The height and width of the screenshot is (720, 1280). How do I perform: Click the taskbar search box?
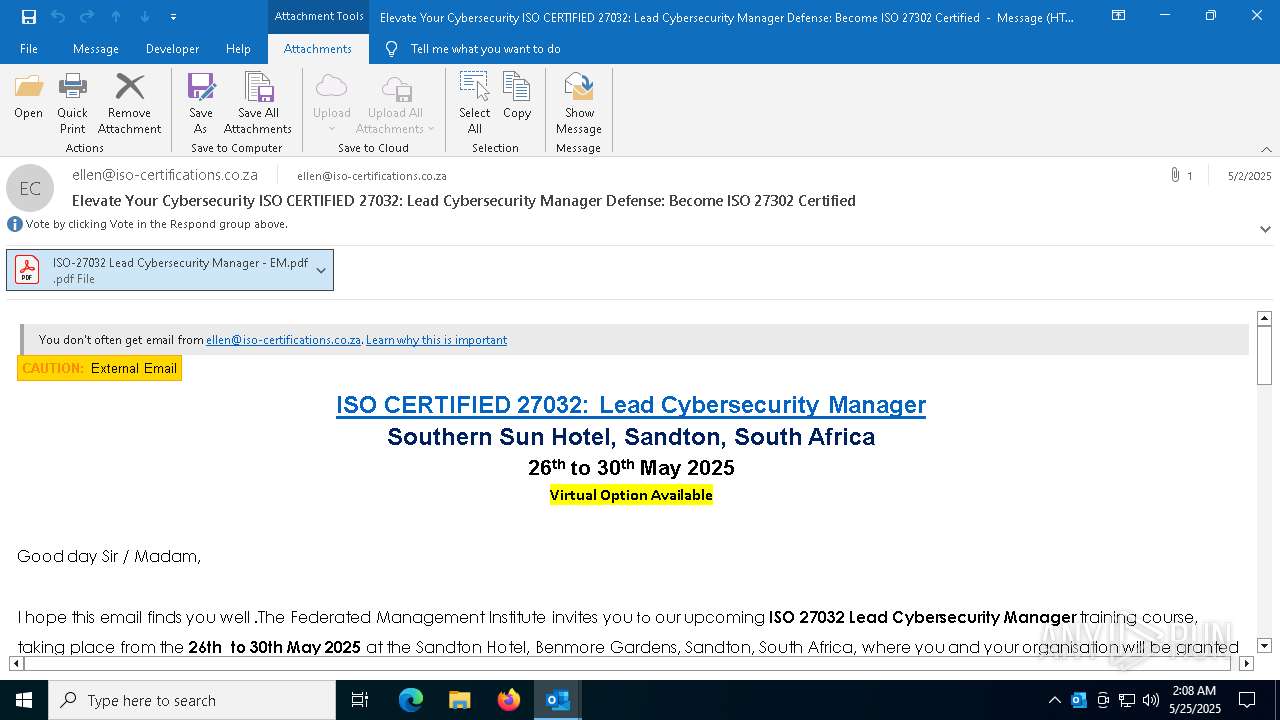click(x=192, y=700)
